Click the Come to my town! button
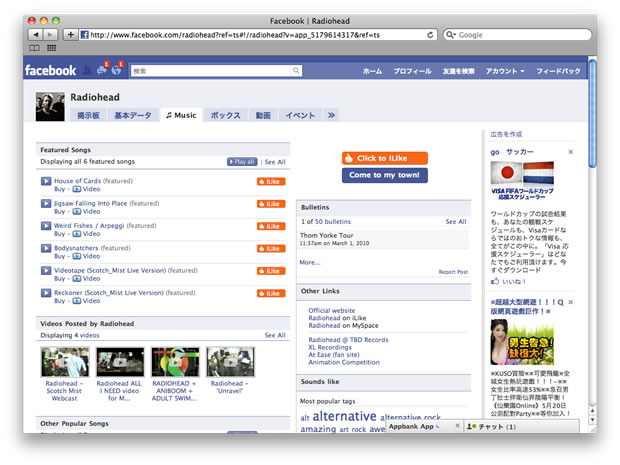Image resolution: width=620 pixels, height=465 pixels. click(x=385, y=175)
